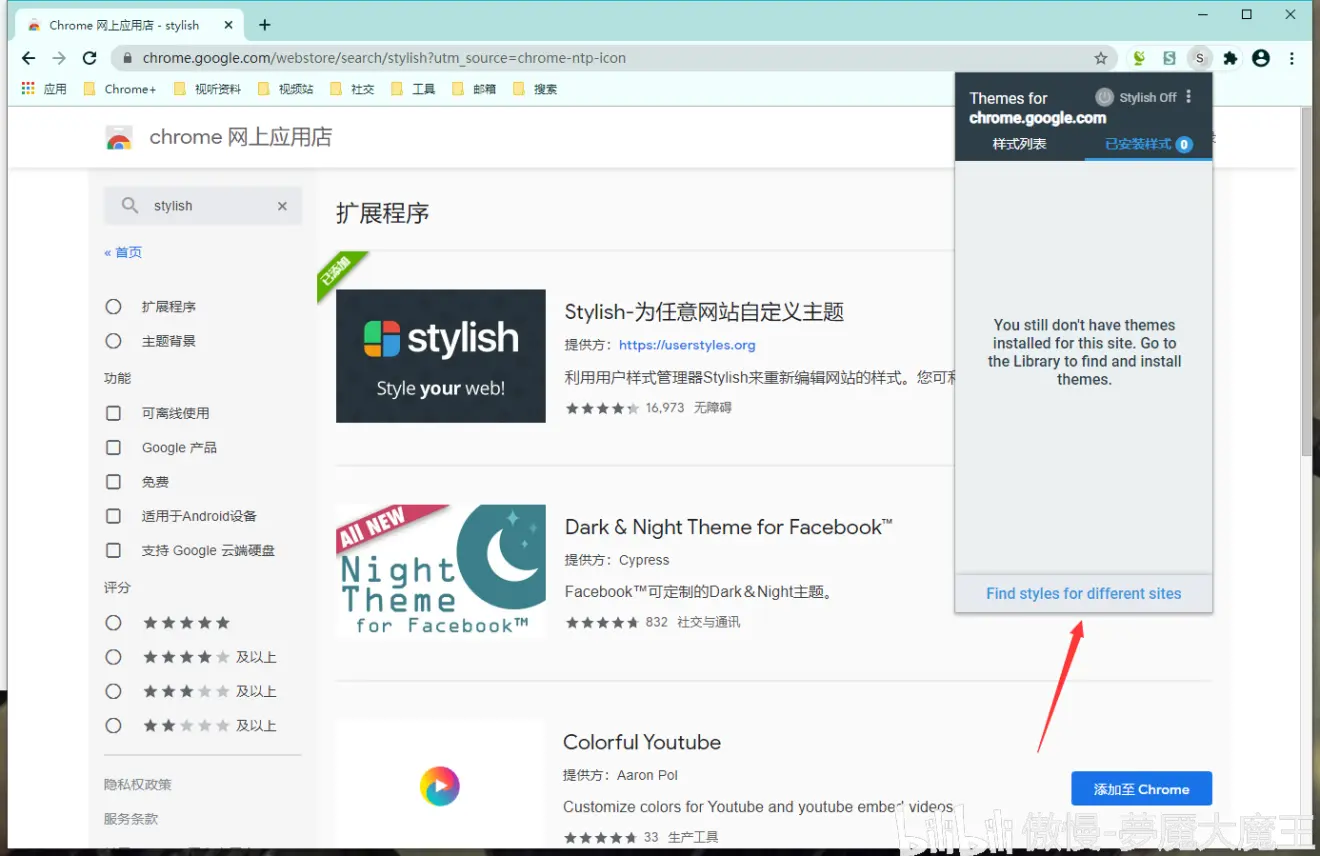Check the Google 产品 checkbox
The height and width of the screenshot is (856, 1320).
coord(114,447)
